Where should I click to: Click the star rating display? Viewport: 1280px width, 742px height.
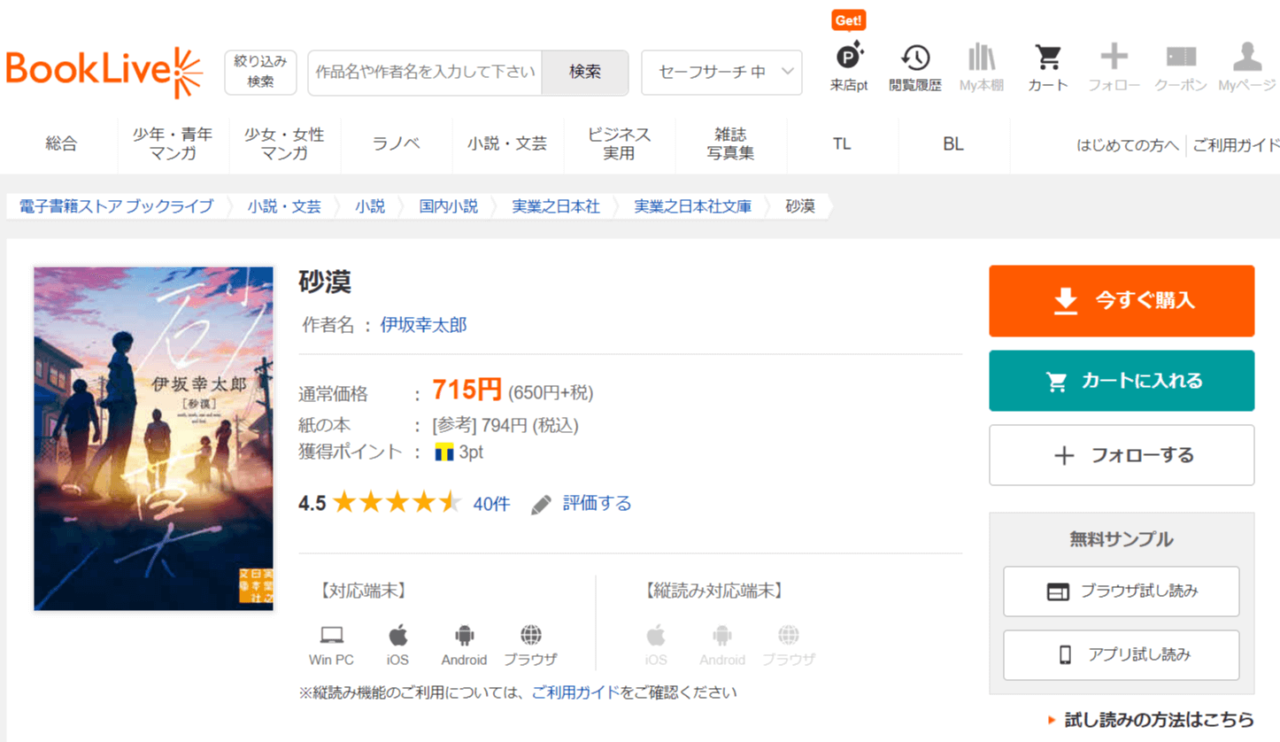click(x=396, y=503)
